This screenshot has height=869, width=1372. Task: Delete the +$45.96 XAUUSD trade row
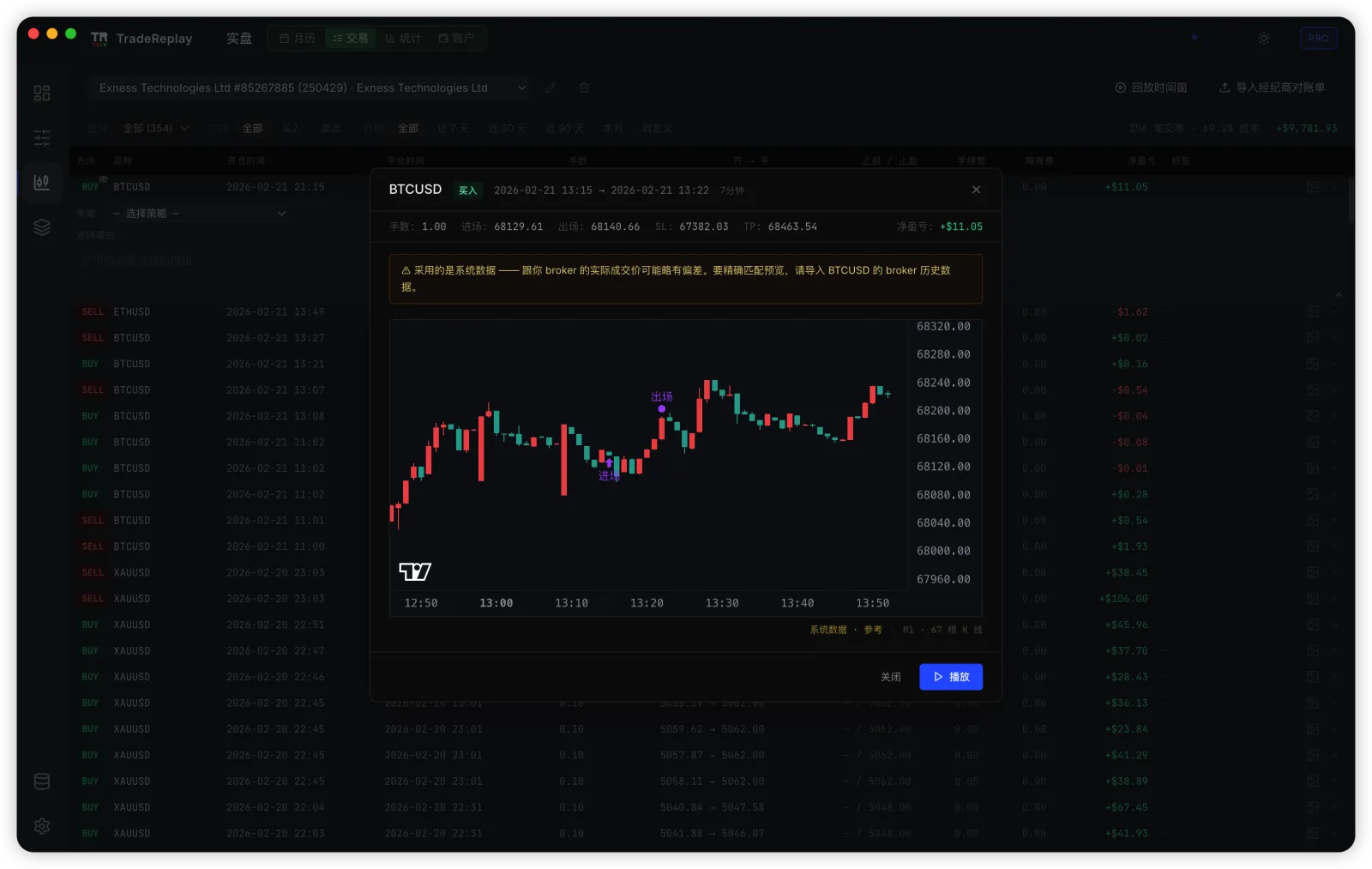1334,625
